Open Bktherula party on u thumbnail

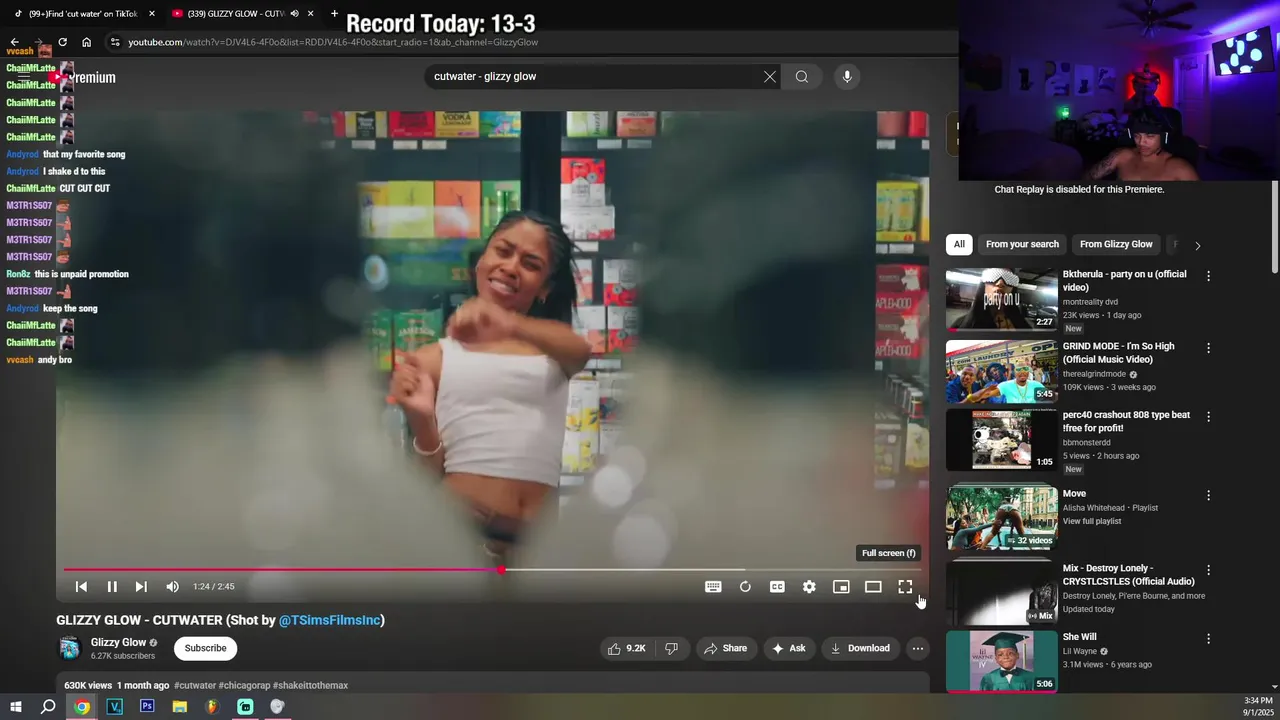click(1001, 299)
